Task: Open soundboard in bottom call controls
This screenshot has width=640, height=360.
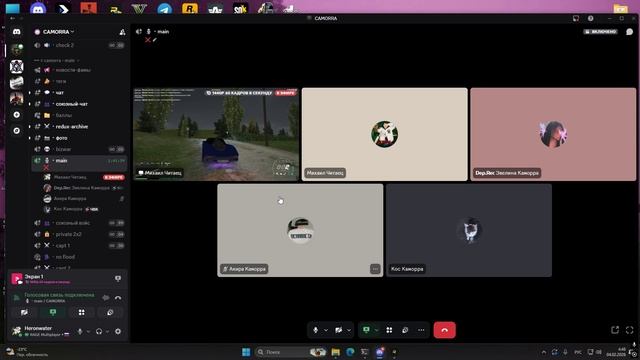Action: (405, 330)
